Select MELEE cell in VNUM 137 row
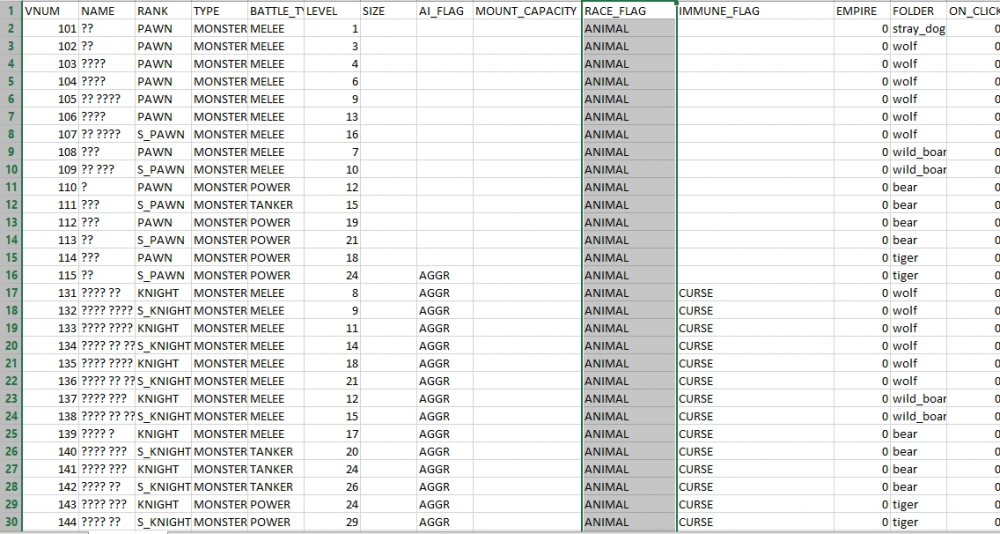Image resolution: width=1000 pixels, height=534 pixels. tap(276, 399)
